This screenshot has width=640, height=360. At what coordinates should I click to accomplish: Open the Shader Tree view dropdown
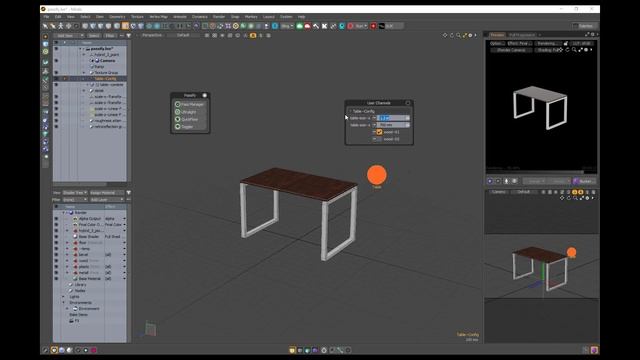(75, 193)
